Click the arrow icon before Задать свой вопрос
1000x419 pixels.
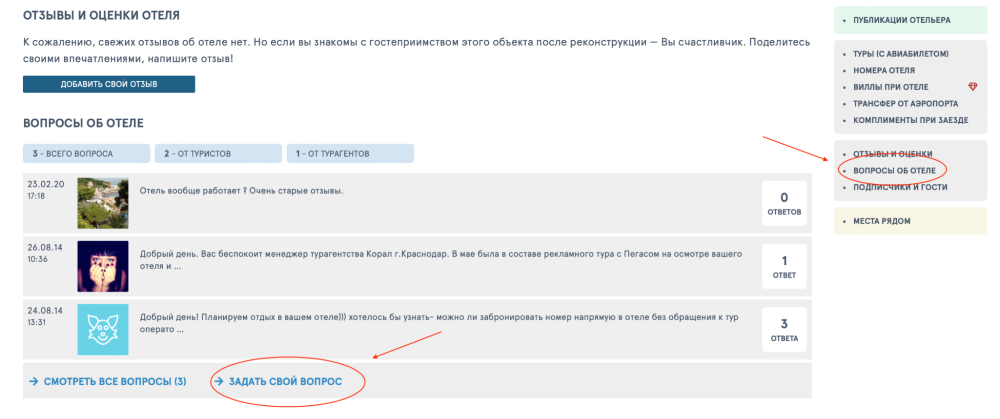tap(219, 381)
